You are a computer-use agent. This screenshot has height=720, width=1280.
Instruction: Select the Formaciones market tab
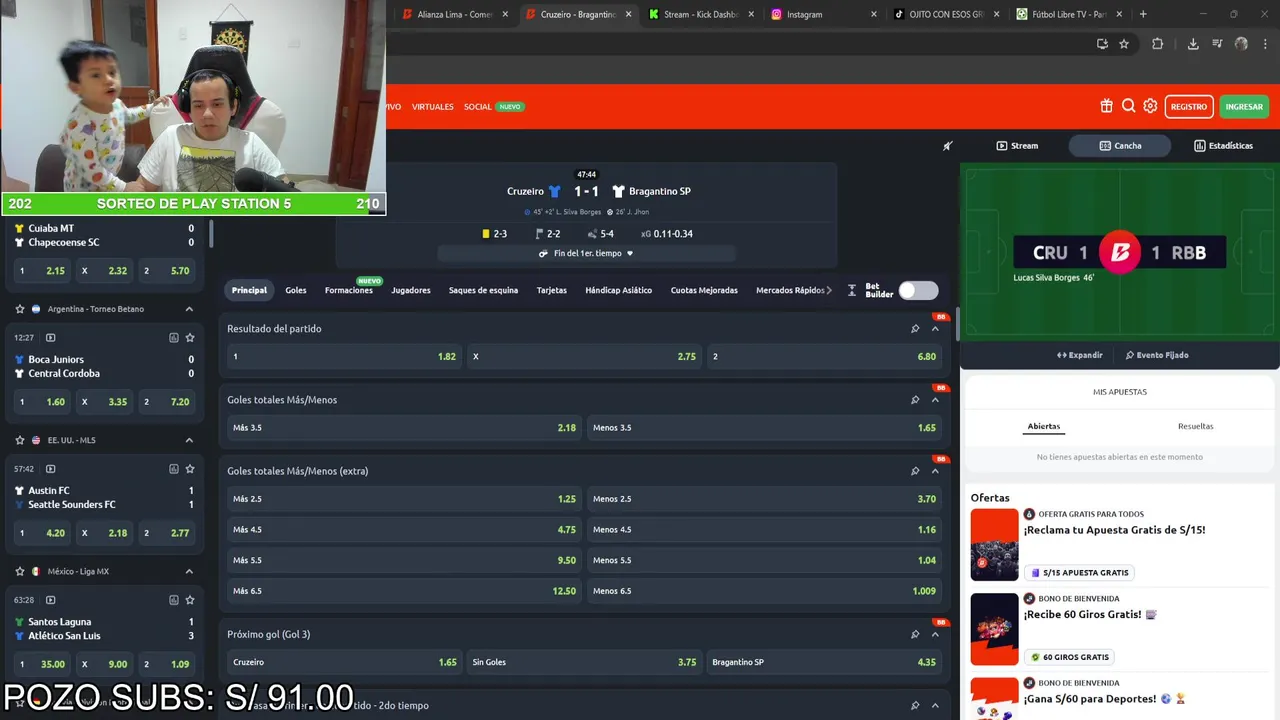click(349, 290)
